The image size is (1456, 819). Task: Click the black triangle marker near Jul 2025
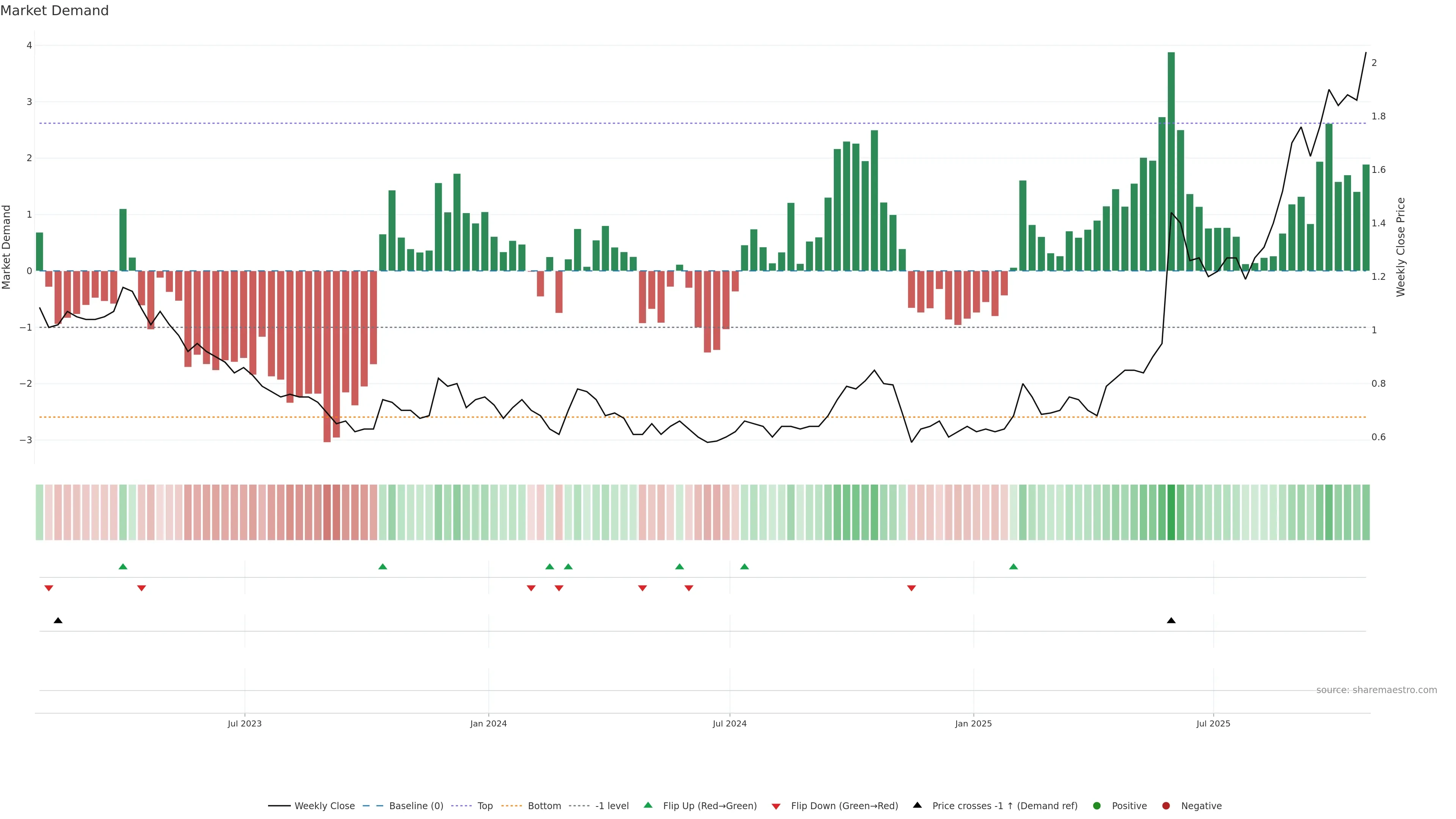coord(1171,620)
